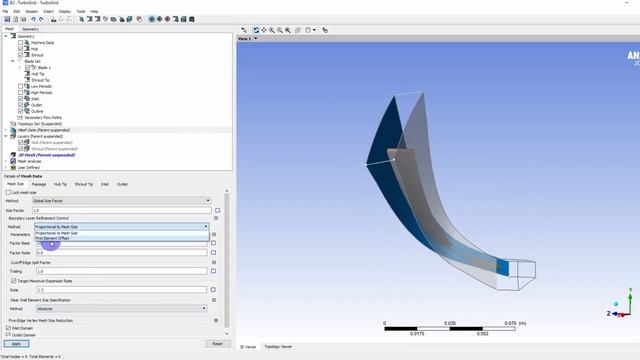Collapse the Geometry tree node
Screen dimensions: 640x360
pyautogui.click(x=6, y=36)
